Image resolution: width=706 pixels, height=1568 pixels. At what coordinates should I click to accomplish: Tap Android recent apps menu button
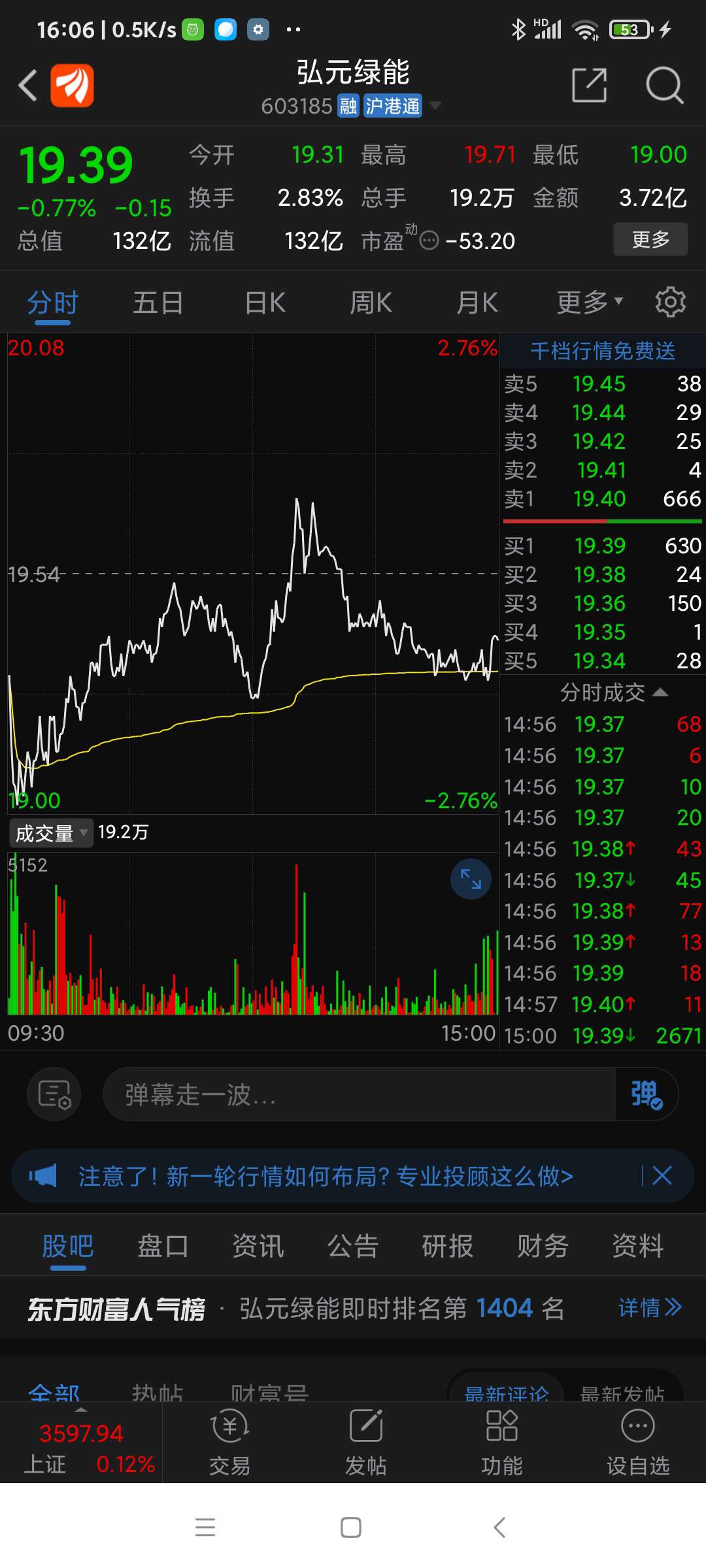point(205,1527)
